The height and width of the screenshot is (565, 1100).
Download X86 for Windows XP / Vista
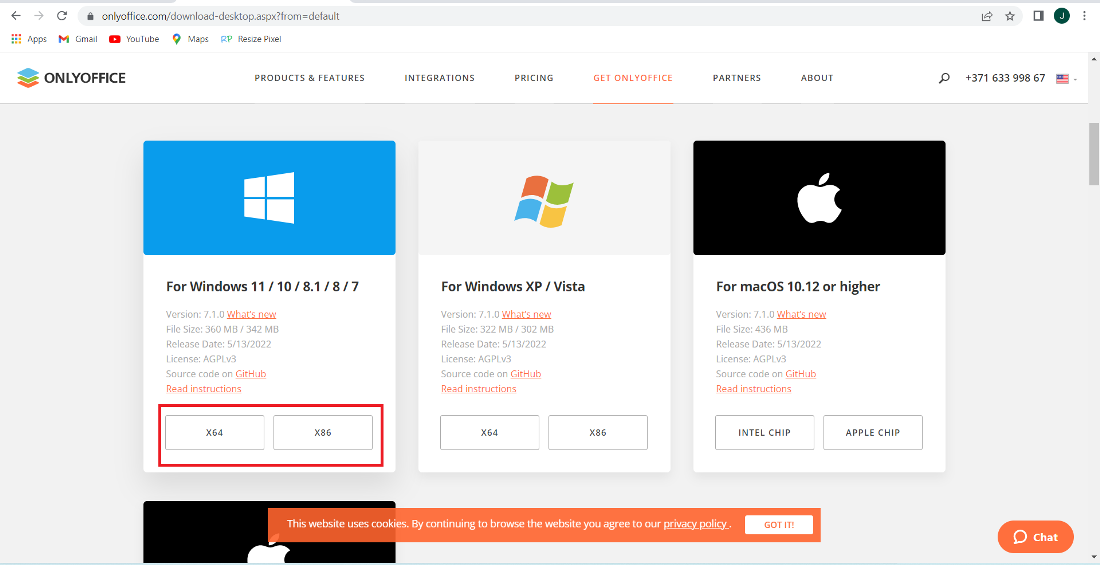(x=598, y=432)
